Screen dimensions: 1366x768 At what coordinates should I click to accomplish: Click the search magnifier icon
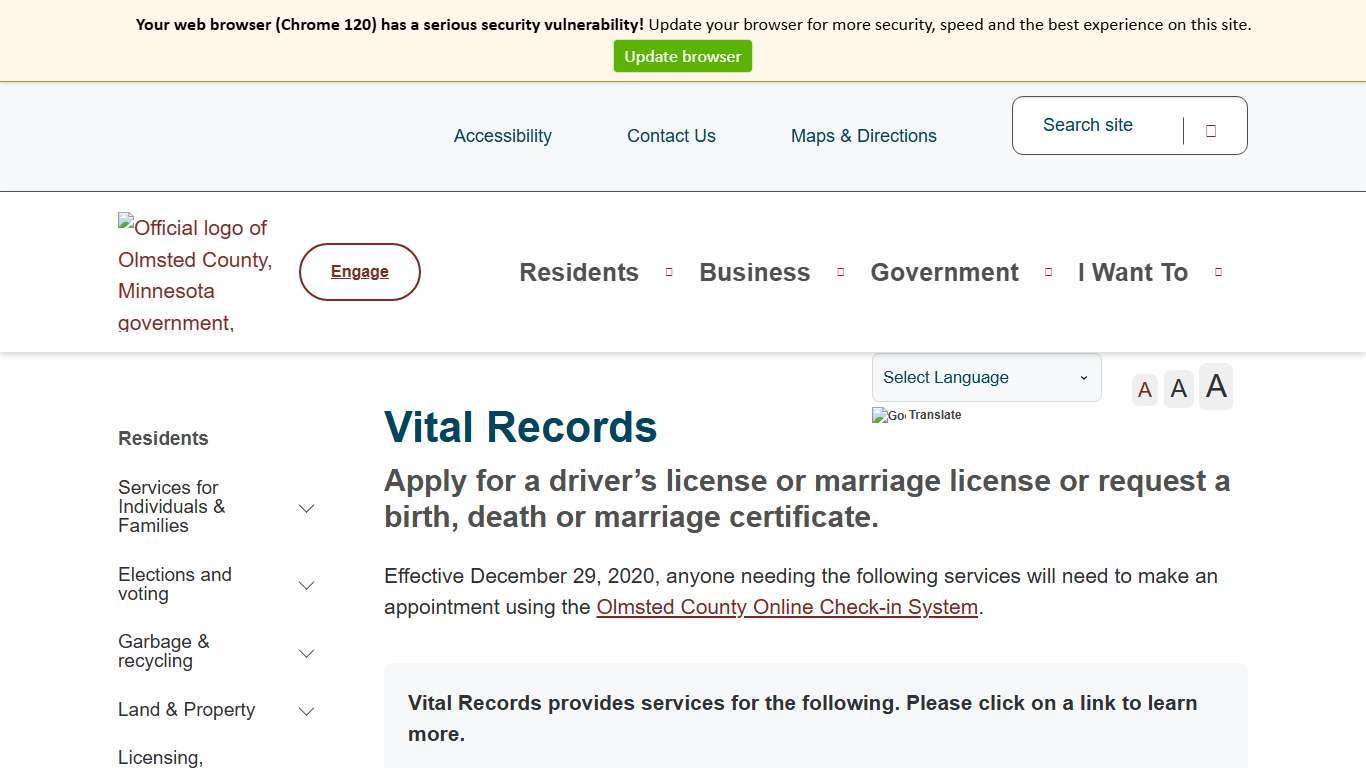coord(1210,130)
